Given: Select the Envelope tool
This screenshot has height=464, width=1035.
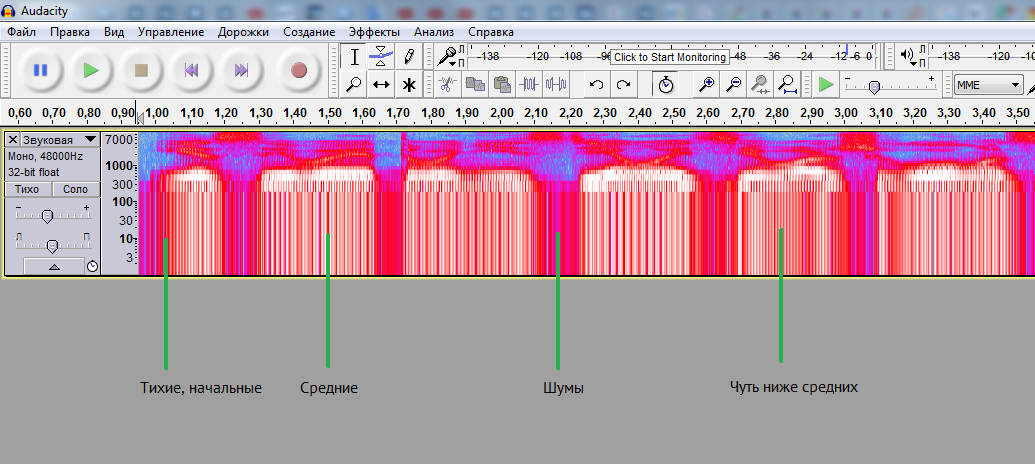Looking at the screenshot, I should click(381, 57).
